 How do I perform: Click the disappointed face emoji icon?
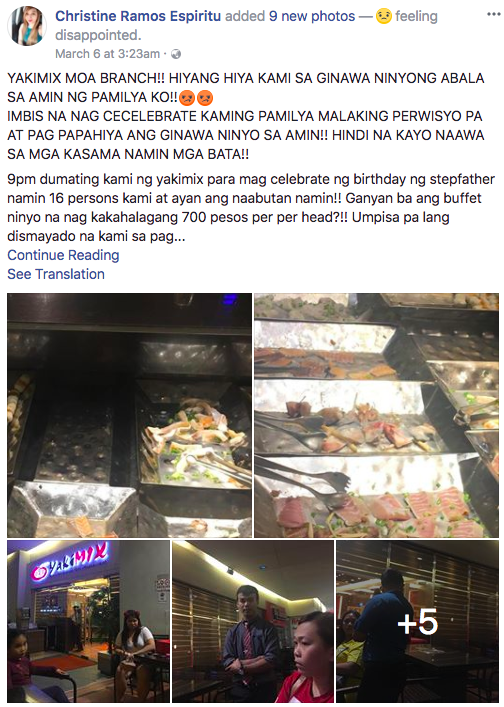[x=384, y=17]
